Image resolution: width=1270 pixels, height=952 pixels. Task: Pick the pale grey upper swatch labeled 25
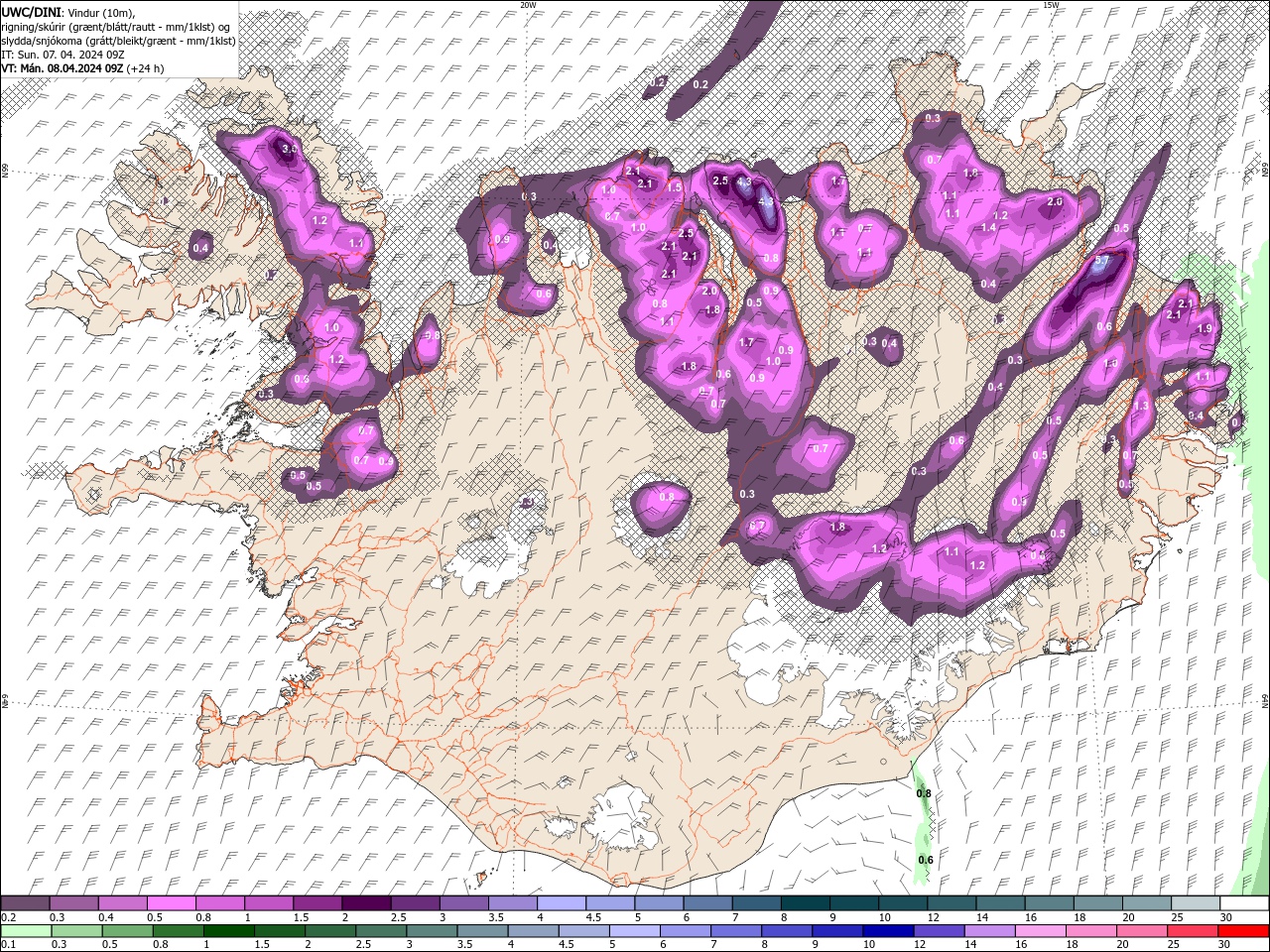pos(1197,903)
